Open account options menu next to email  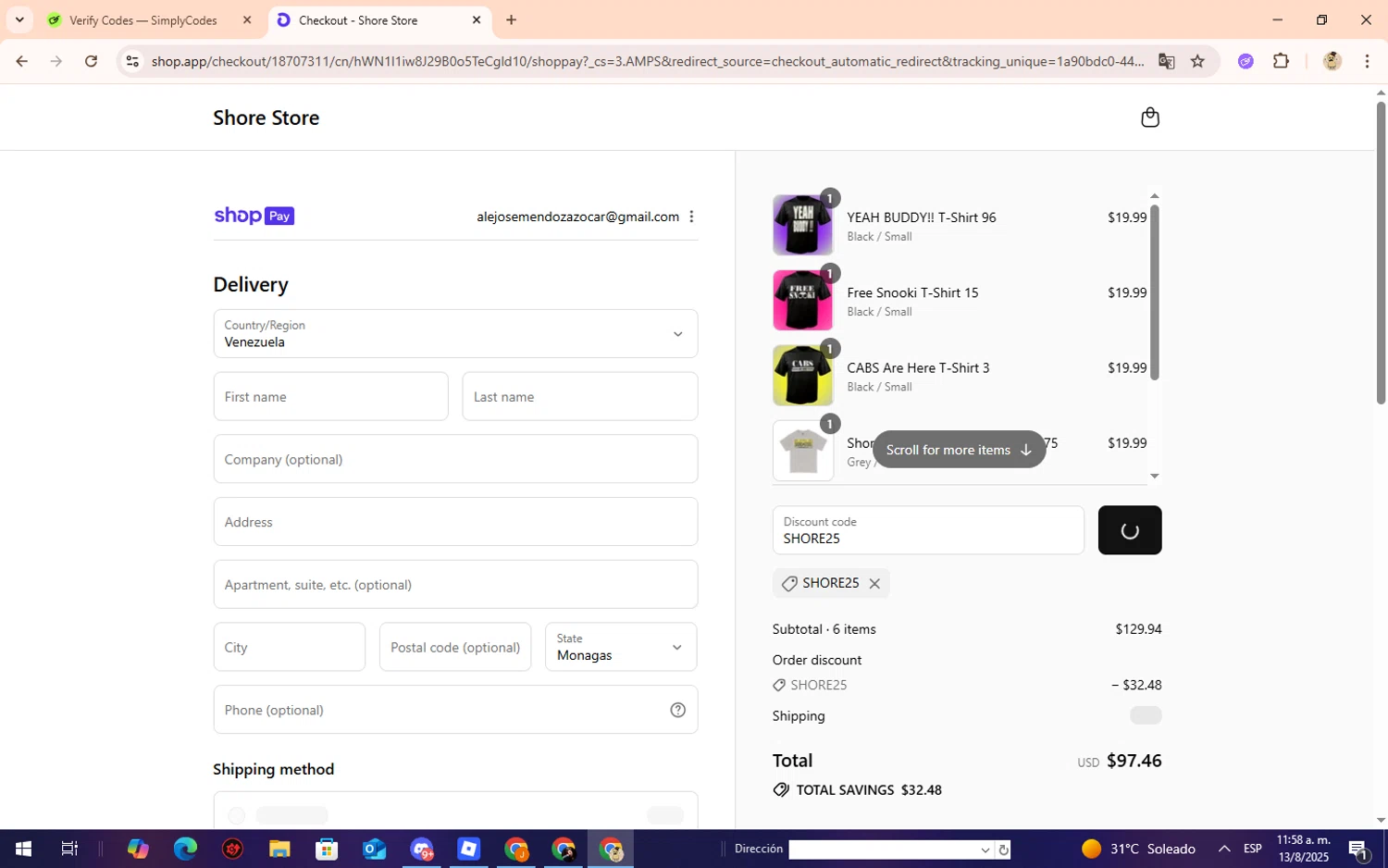click(x=691, y=217)
